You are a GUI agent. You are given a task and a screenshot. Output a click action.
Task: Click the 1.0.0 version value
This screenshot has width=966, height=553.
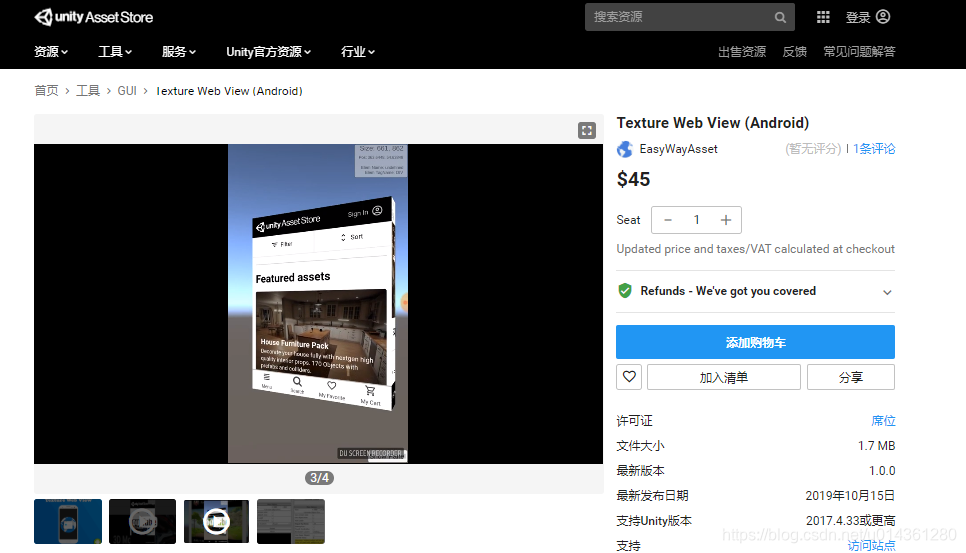(x=882, y=470)
